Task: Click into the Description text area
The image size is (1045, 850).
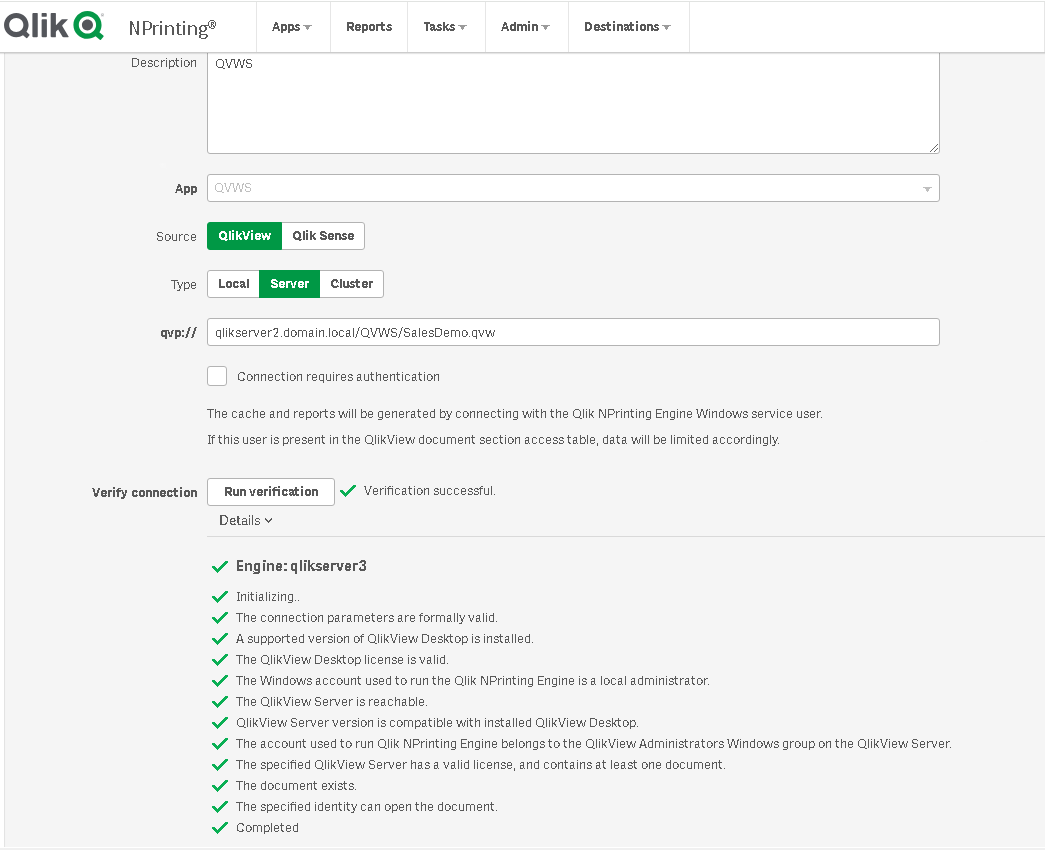Action: pyautogui.click(x=573, y=103)
